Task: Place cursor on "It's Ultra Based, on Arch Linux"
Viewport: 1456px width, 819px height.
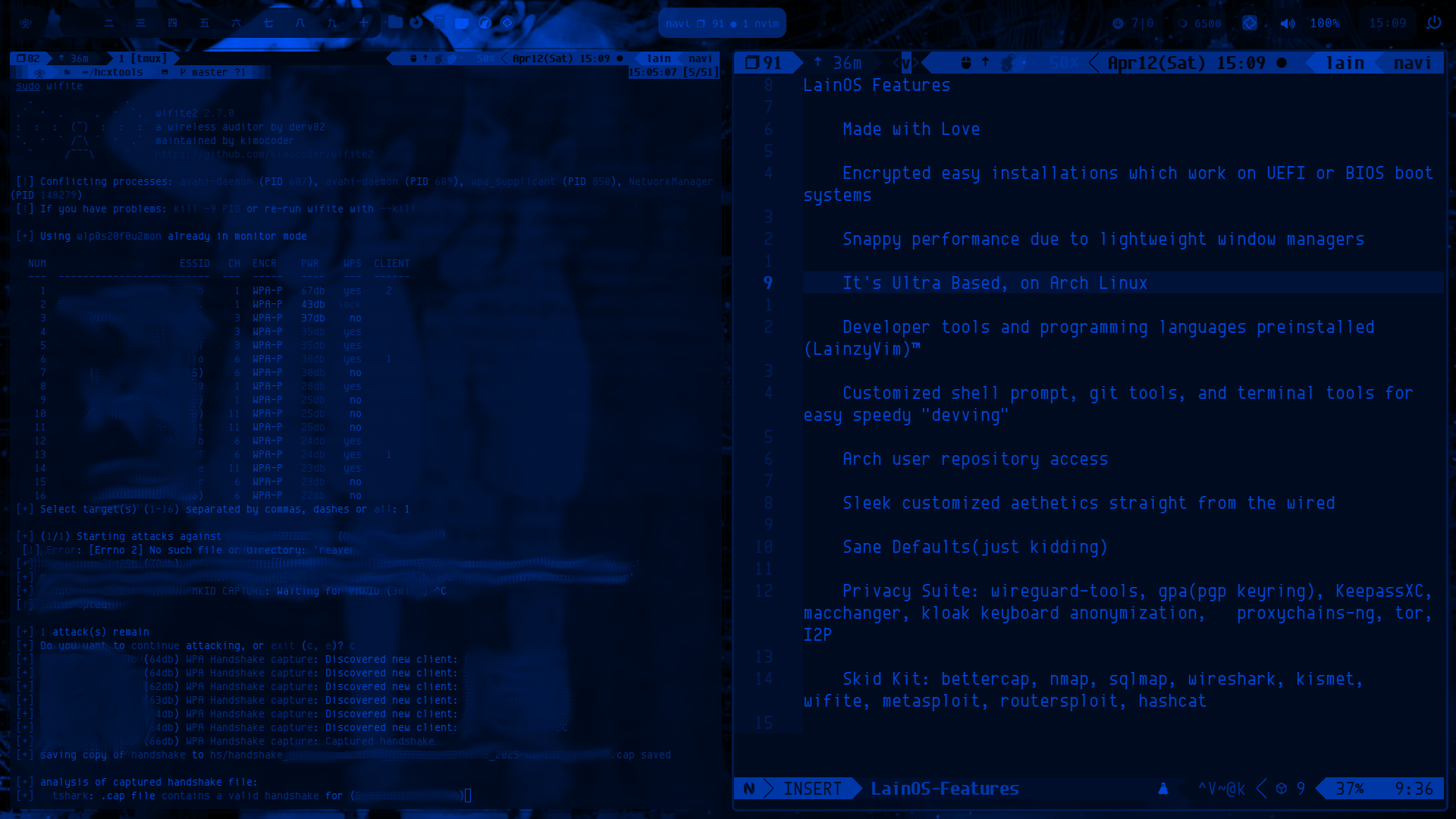Action: pos(995,283)
